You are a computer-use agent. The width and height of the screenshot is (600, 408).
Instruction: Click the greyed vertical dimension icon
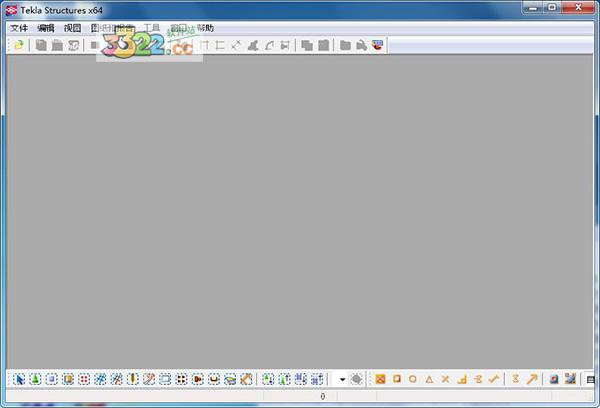click(x=220, y=45)
